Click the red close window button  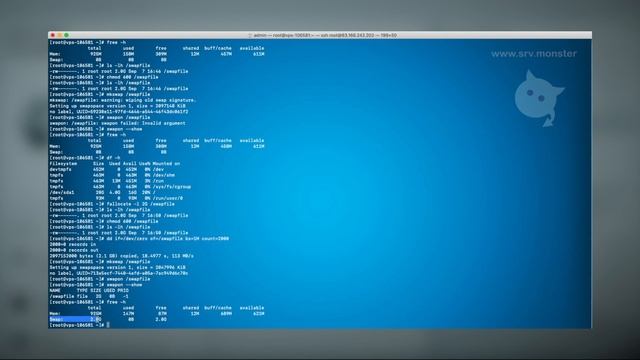click(53, 35)
